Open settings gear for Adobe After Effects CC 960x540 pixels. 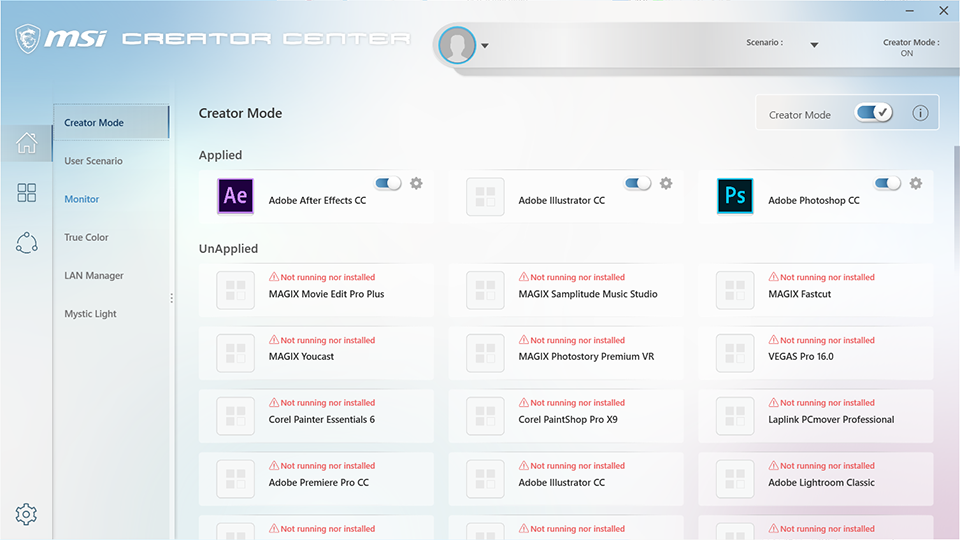(416, 183)
